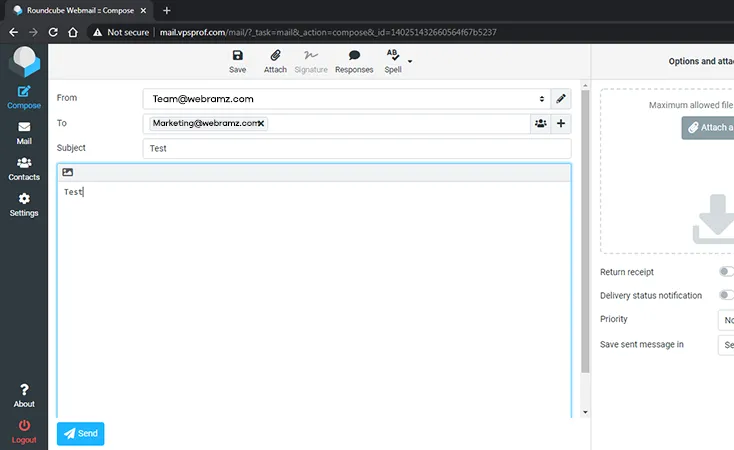This screenshot has width=734, height=450.
Task: Open the Priority dropdown
Action: coord(726,320)
